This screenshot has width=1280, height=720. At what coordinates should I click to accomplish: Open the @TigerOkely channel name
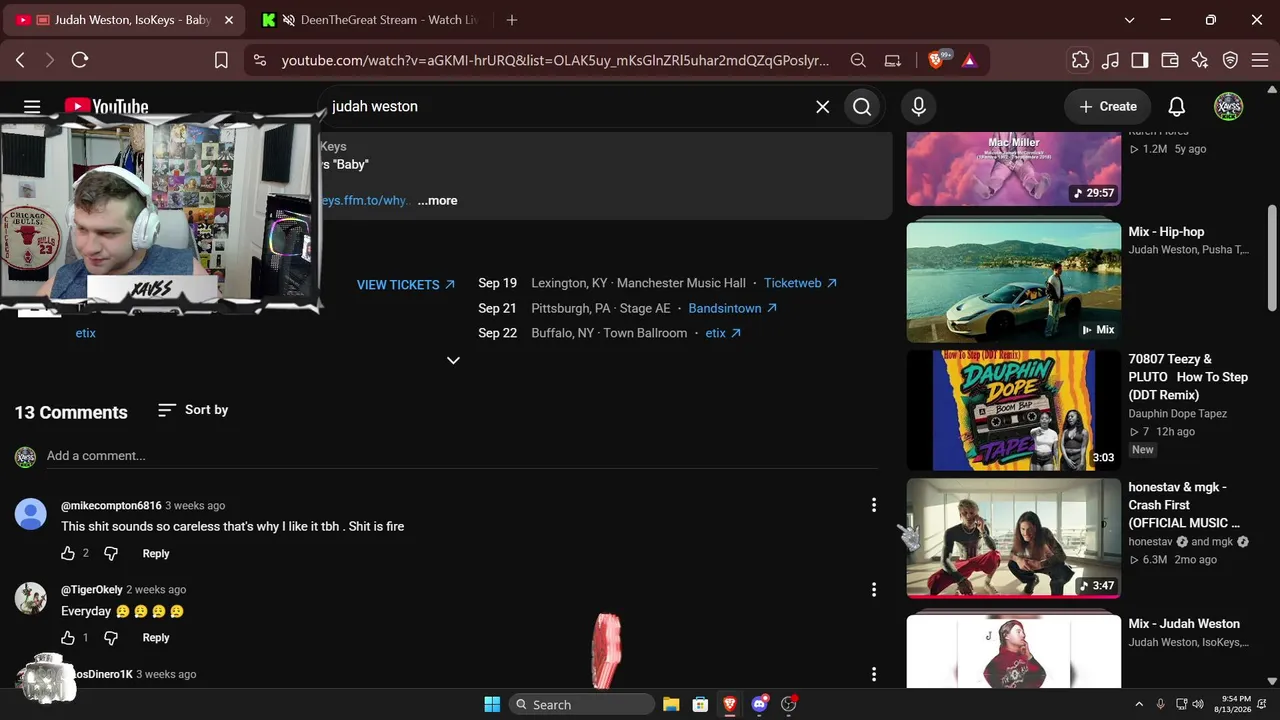(92, 589)
